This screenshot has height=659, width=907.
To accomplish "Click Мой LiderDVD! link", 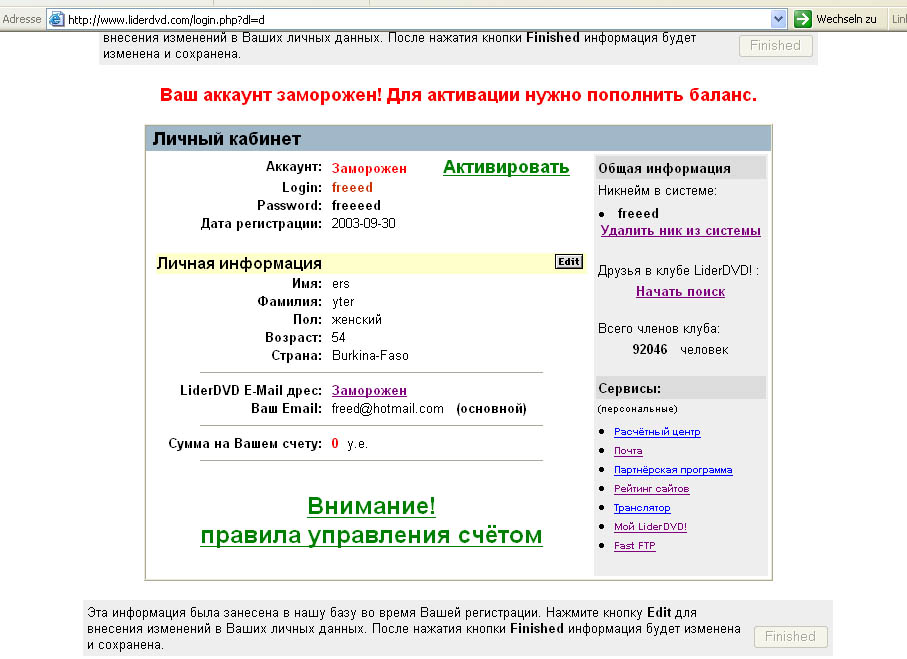I will pos(650,527).
